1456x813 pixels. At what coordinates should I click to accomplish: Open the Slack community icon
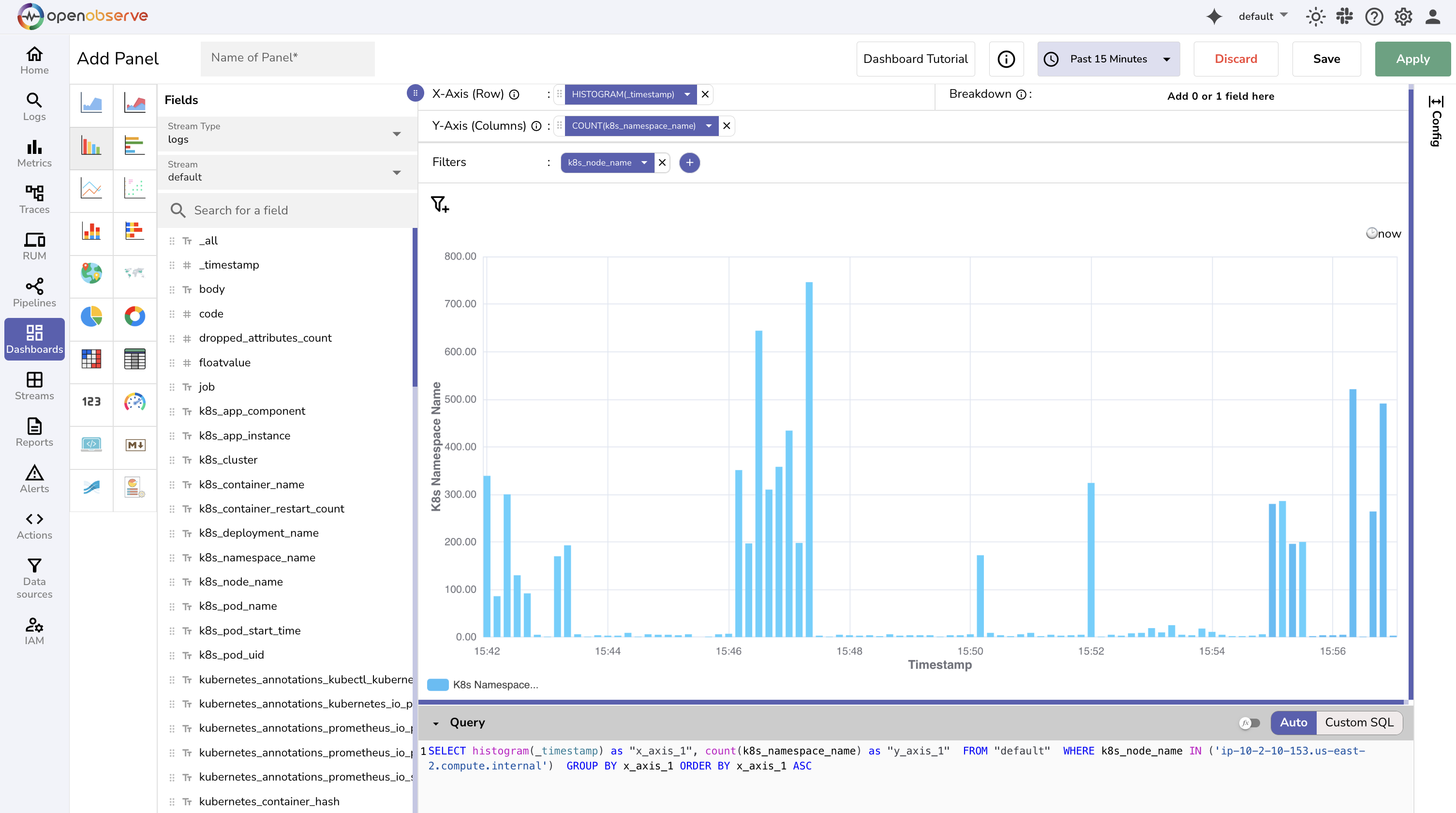1345,16
